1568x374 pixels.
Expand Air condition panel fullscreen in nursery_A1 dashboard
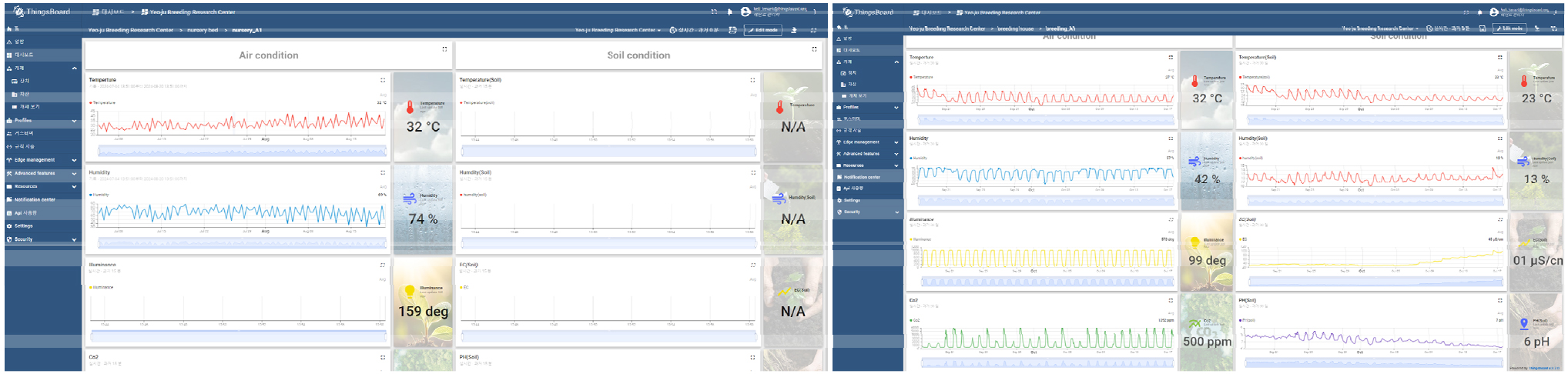[444, 49]
